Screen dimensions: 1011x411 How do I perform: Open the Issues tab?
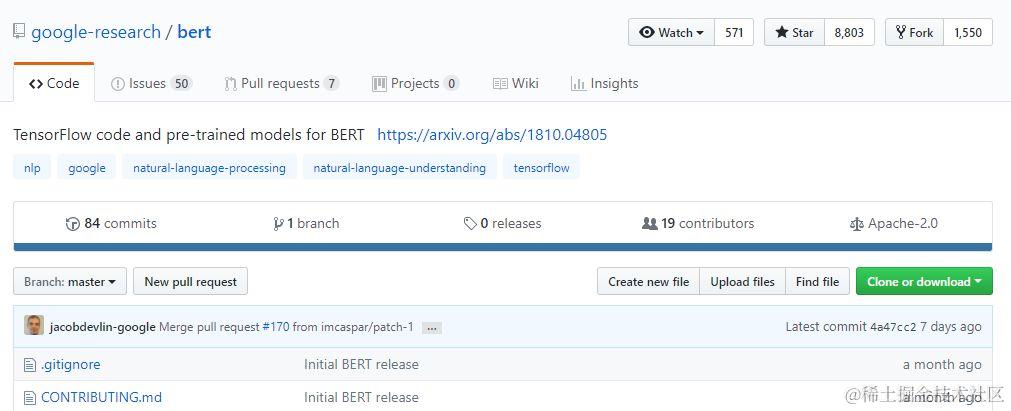point(152,83)
